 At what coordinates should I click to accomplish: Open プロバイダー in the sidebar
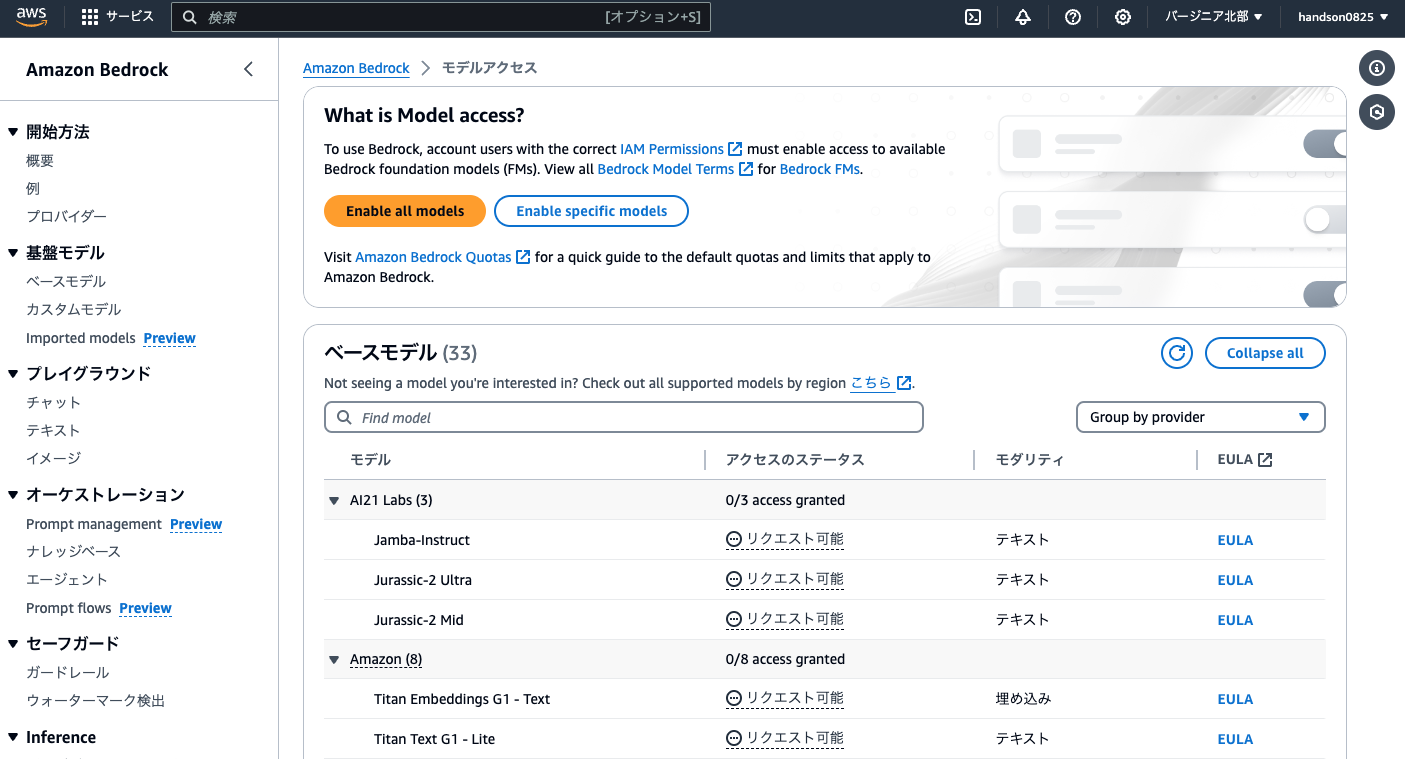click(66, 216)
